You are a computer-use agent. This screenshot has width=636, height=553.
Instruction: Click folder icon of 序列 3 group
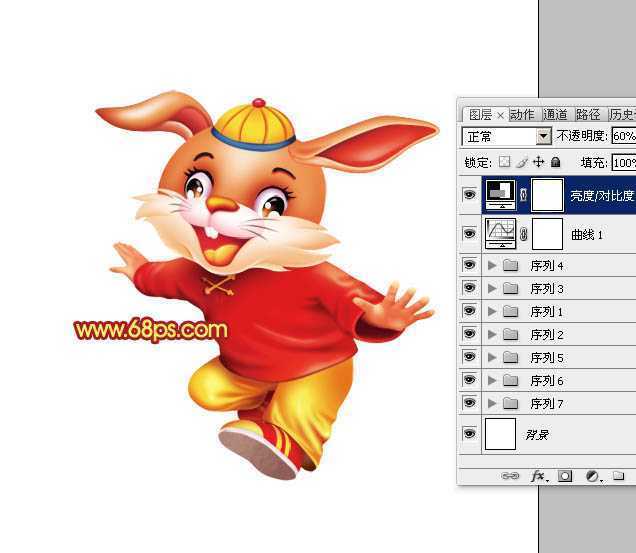click(510, 289)
